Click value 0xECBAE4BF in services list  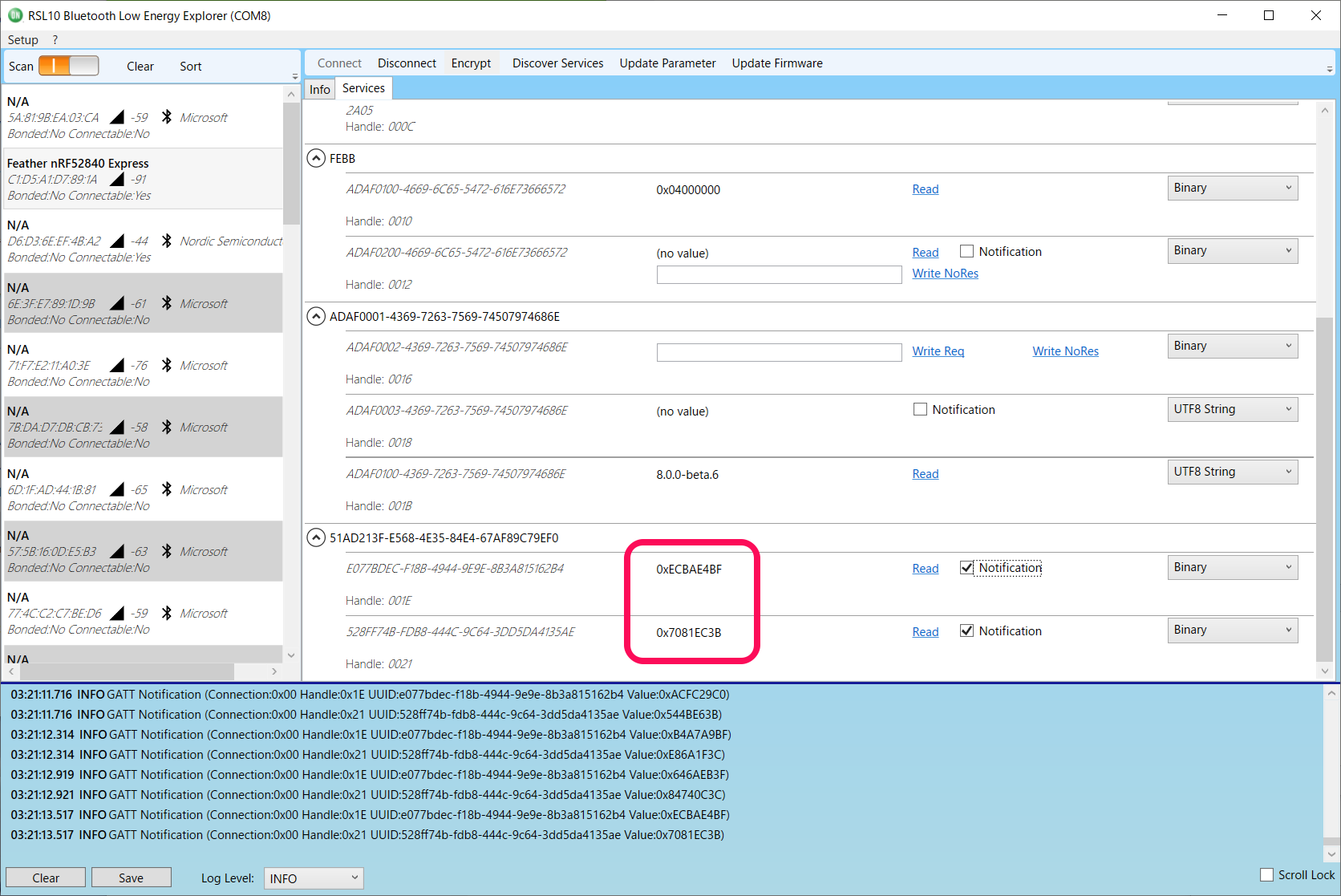pyautogui.click(x=689, y=570)
